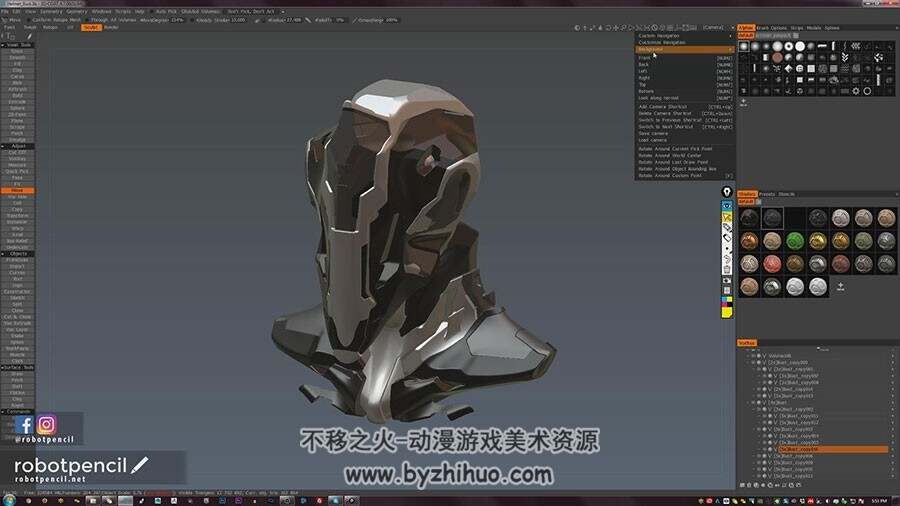
Task: Activate the highlighted Move tool
Action: [x=18, y=190]
